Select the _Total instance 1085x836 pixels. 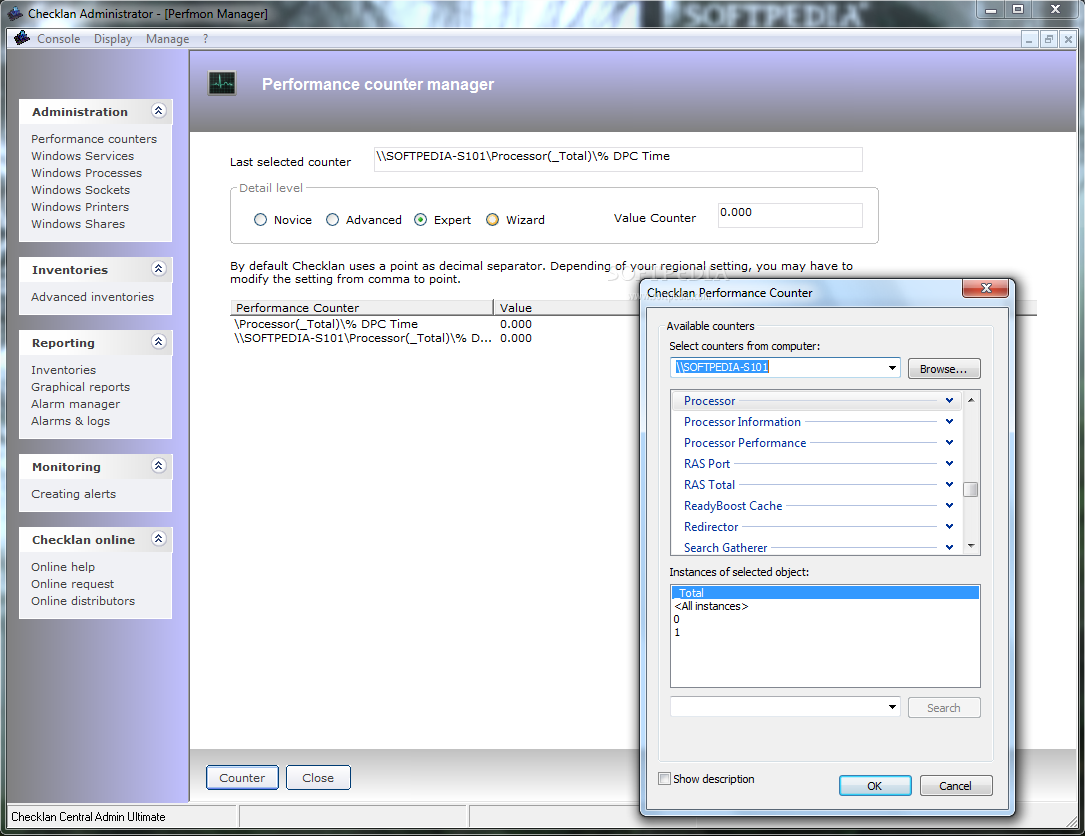[x=825, y=592]
